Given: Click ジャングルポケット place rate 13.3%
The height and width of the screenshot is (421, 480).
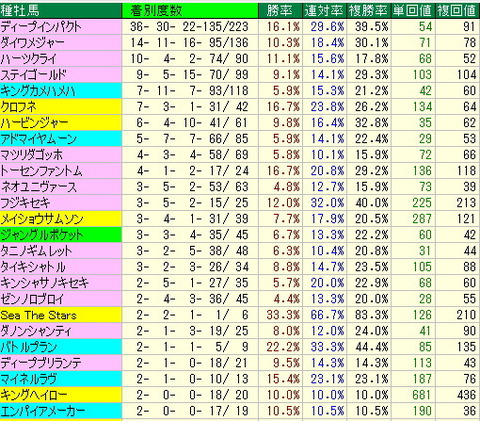Looking at the screenshot, I should coord(327,235).
